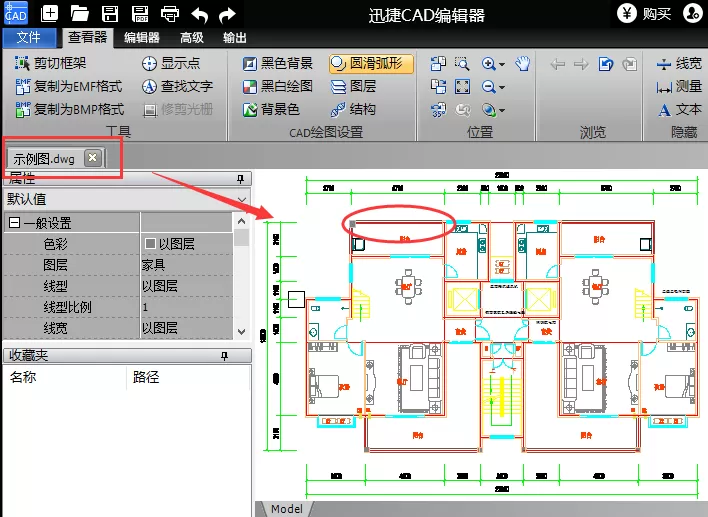The width and height of the screenshot is (708, 517).
Task: Switch to the 查看器 tab
Action: 87,37
